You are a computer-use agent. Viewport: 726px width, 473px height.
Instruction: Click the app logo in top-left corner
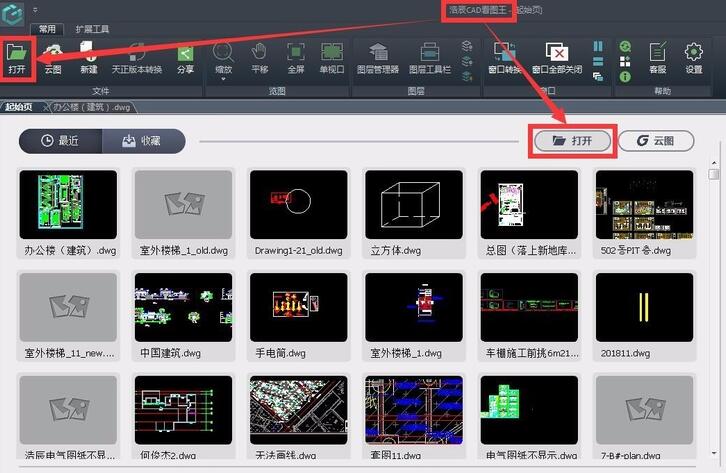[x=12, y=13]
